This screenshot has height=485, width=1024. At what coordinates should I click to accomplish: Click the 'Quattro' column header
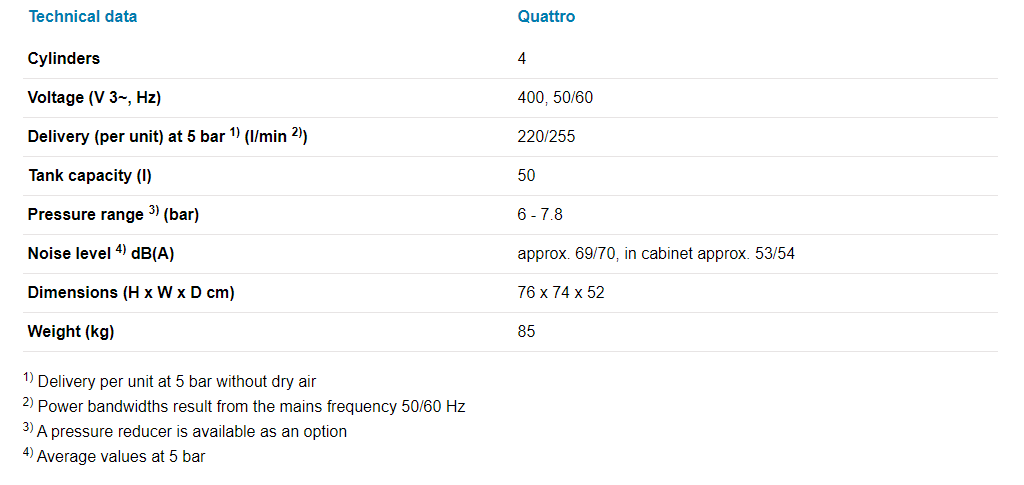pos(546,17)
